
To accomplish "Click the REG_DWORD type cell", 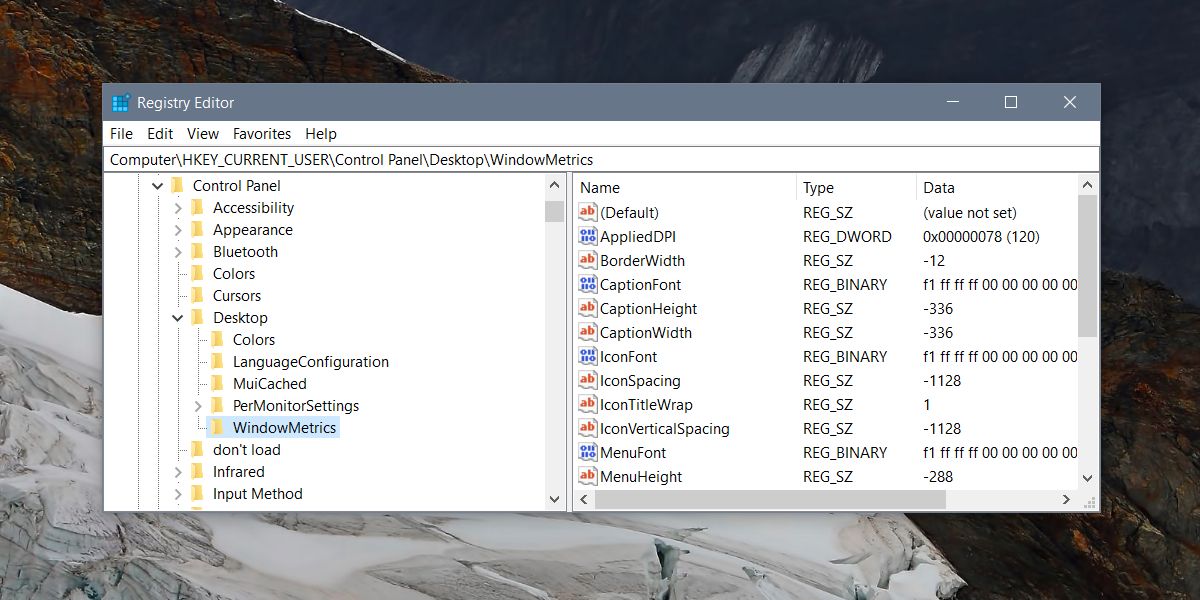I will point(845,237).
